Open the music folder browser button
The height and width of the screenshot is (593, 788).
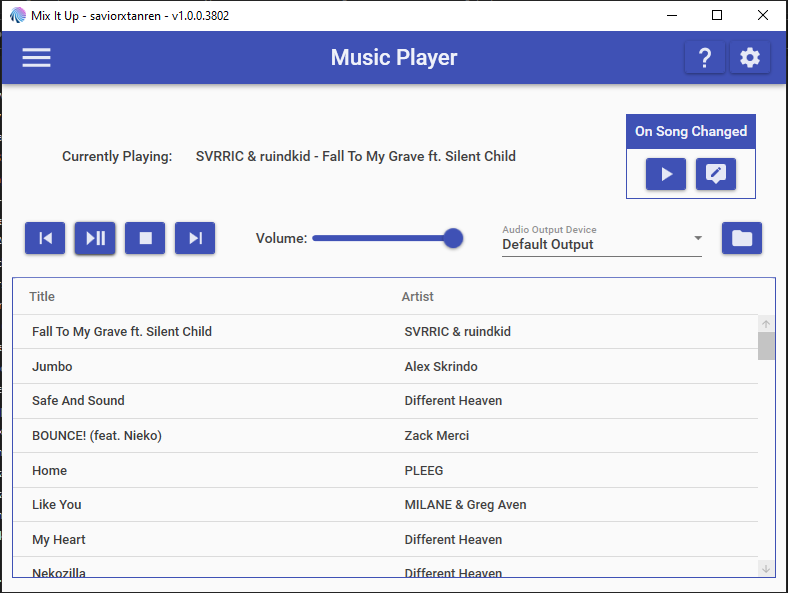click(742, 238)
